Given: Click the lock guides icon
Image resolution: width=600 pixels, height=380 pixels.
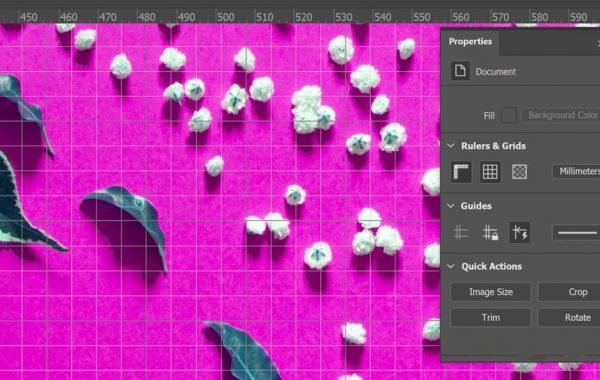Looking at the screenshot, I should [490, 232].
